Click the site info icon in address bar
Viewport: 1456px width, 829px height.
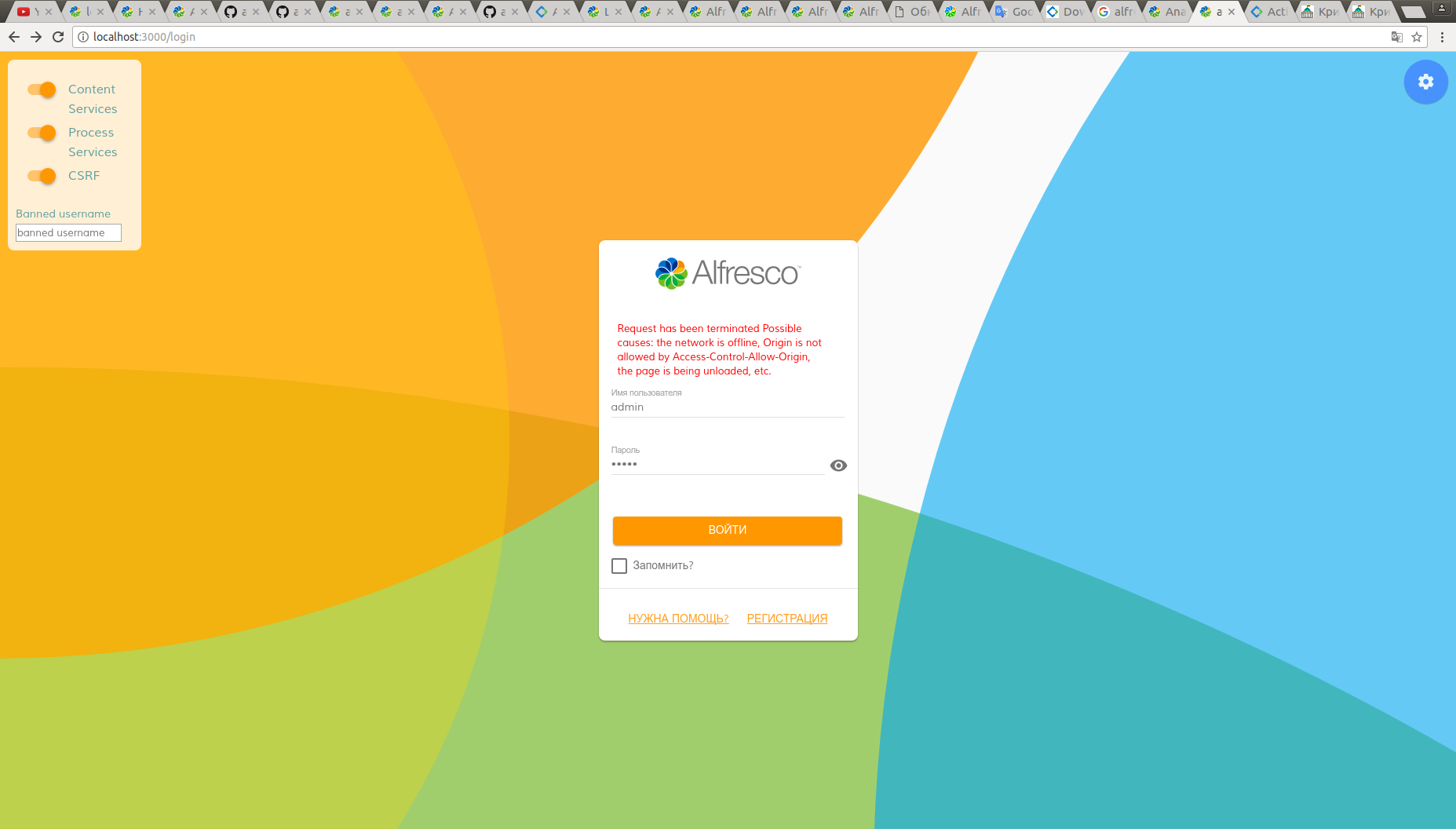[x=83, y=37]
